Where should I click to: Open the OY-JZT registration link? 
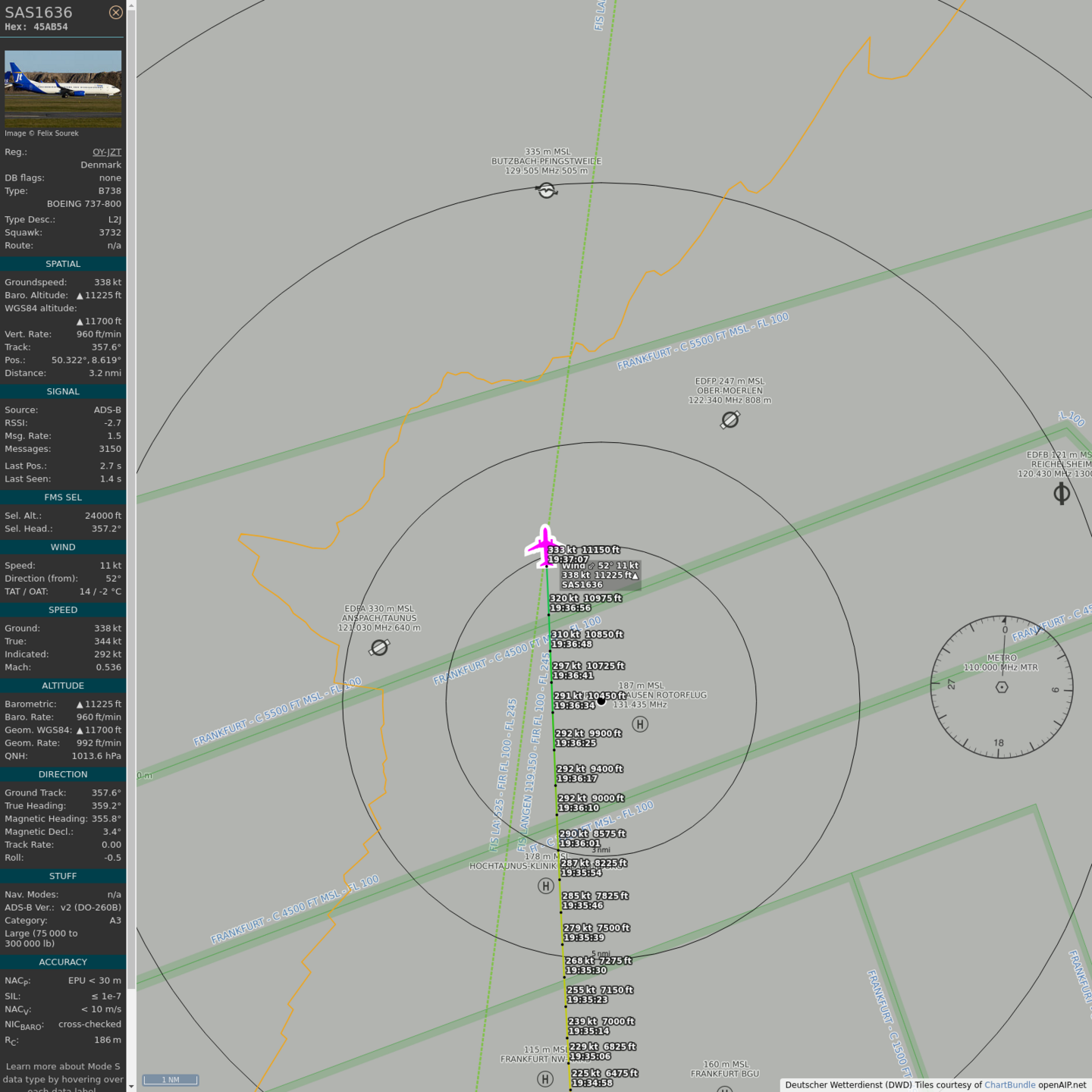tap(107, 152)
